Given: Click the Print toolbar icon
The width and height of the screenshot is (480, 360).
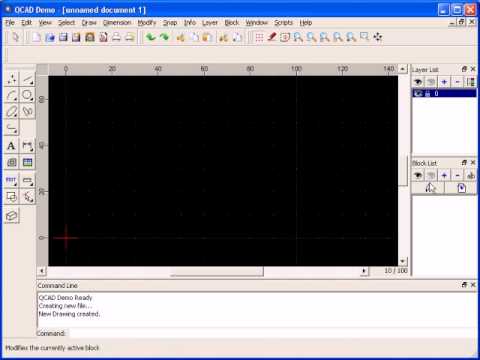Looking at the screenshot, I should pyautogui.click(x=116, y=37).
